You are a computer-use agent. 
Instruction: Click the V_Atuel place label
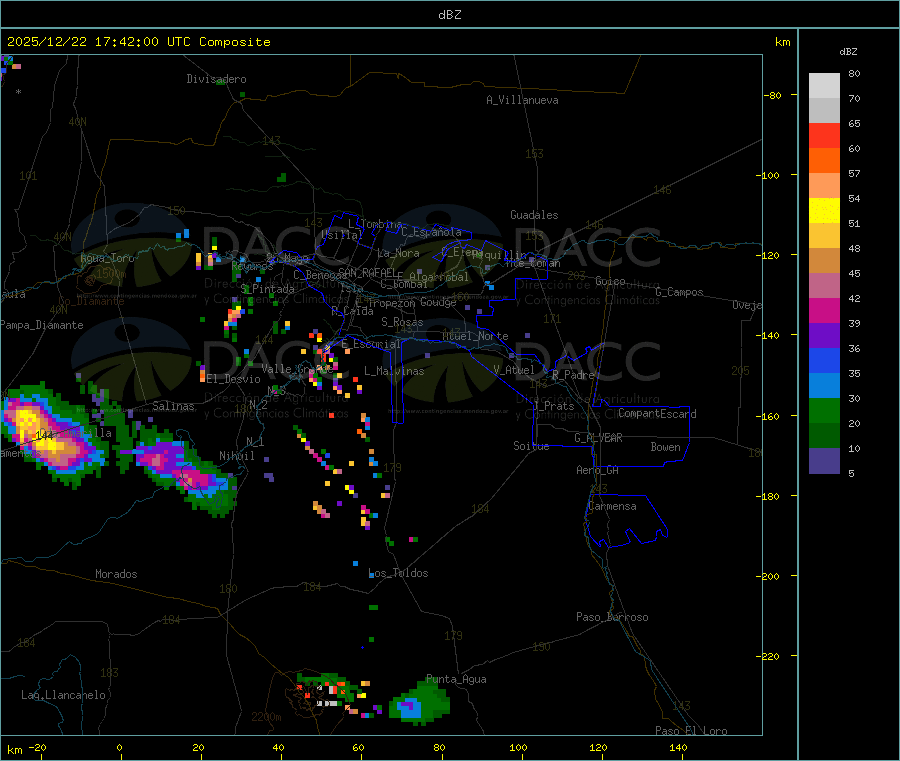514,370
